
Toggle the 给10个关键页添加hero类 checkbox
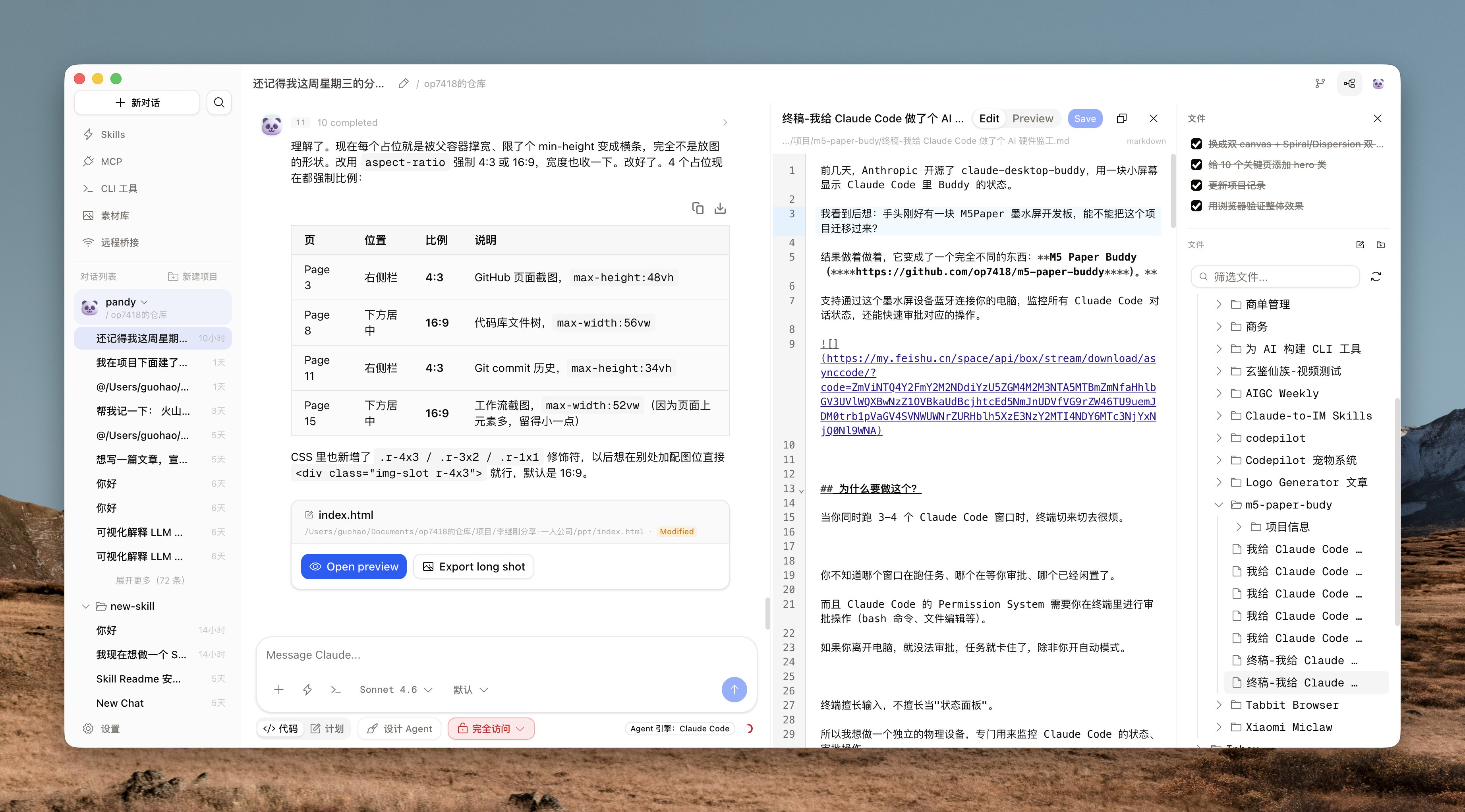(1196, 165)
